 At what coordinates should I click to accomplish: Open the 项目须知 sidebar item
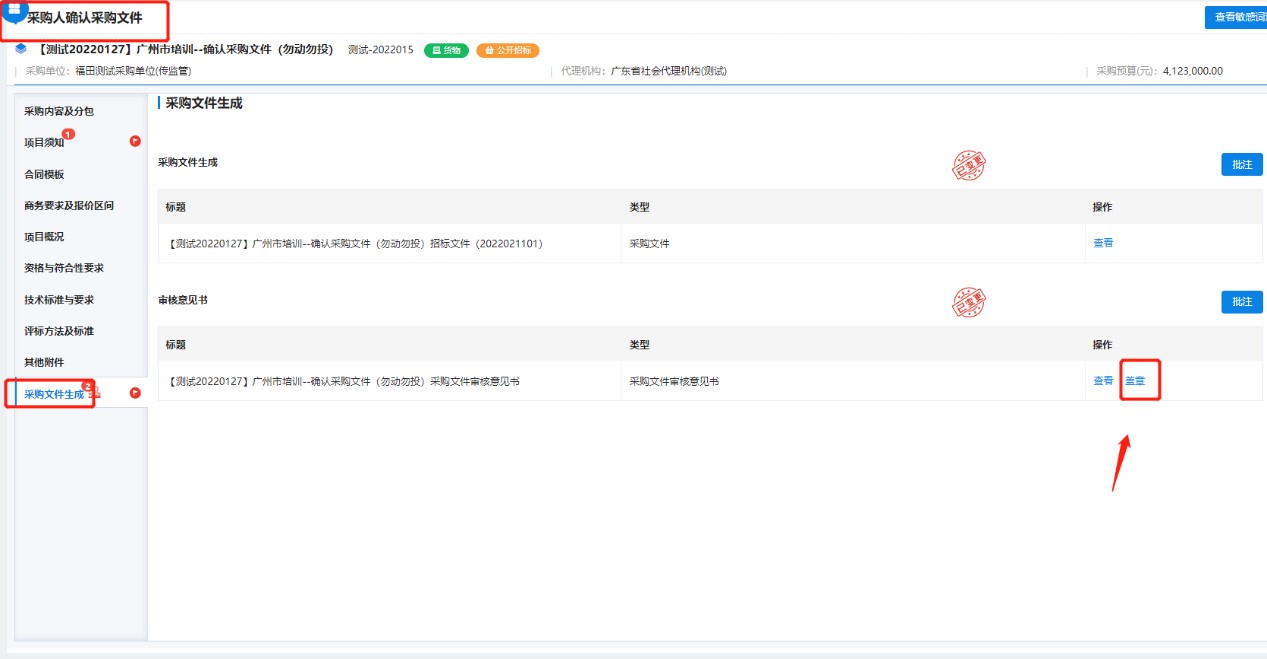(x=44, y=143)
